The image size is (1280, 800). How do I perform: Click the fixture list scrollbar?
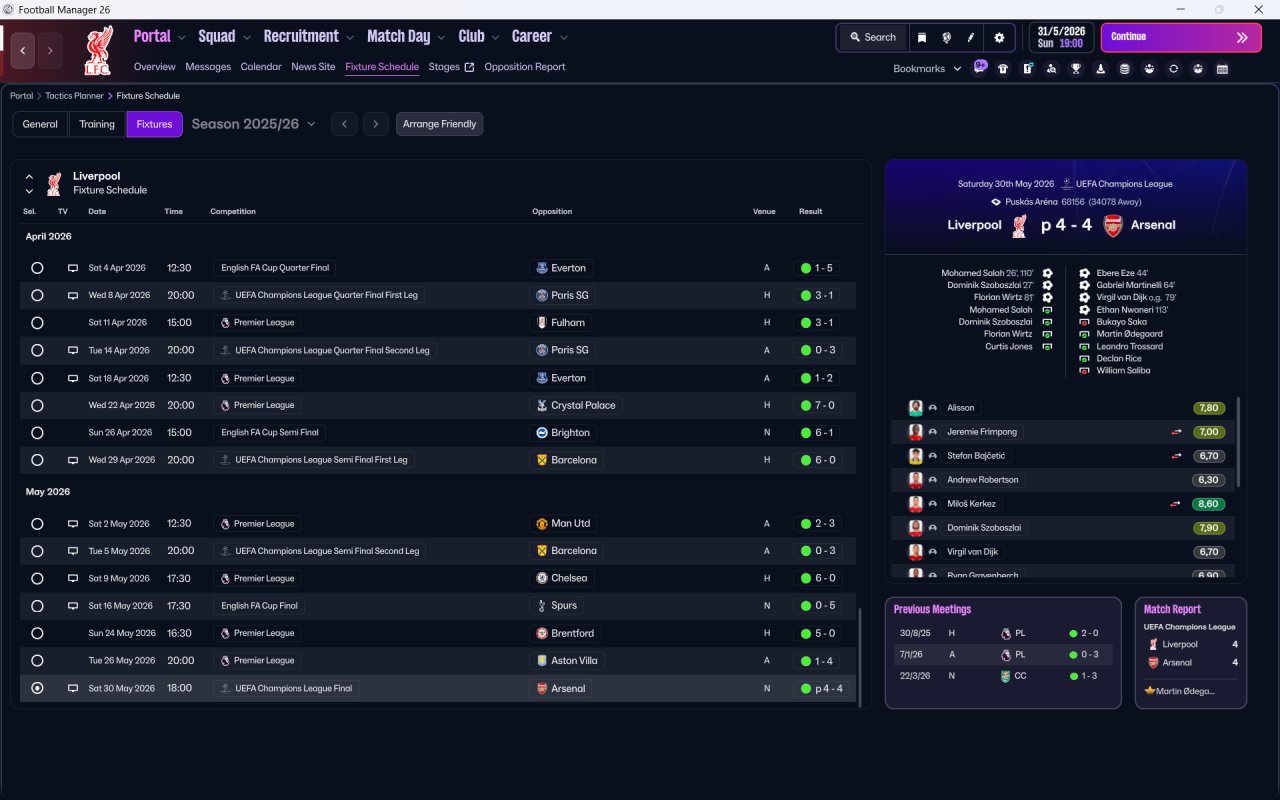click(859, 656)
